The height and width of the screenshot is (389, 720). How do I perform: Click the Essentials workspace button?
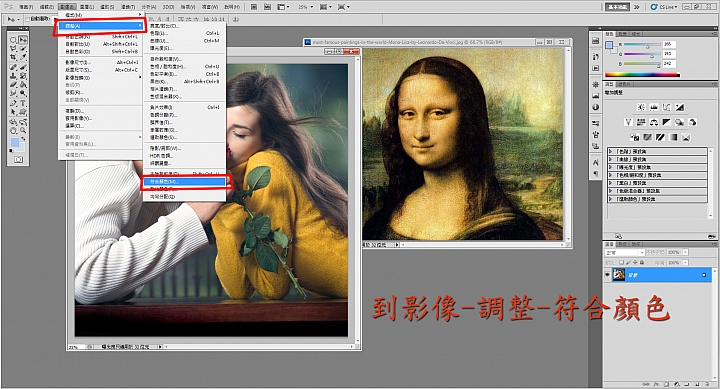[x=617, y=7]
